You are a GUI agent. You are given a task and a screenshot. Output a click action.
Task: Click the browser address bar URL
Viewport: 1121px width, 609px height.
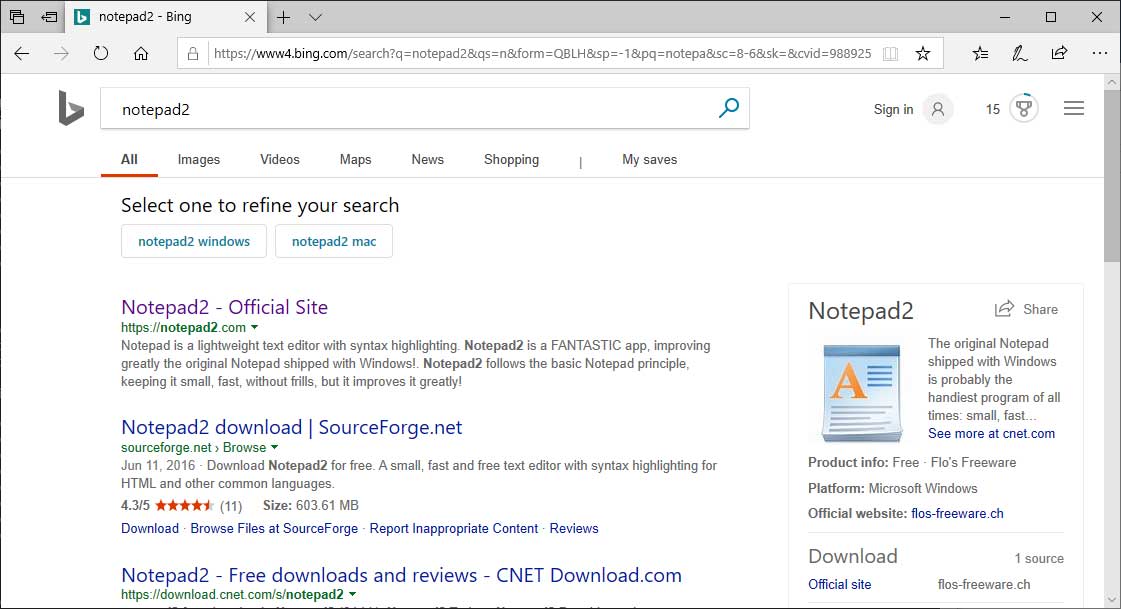coord(543,54)
